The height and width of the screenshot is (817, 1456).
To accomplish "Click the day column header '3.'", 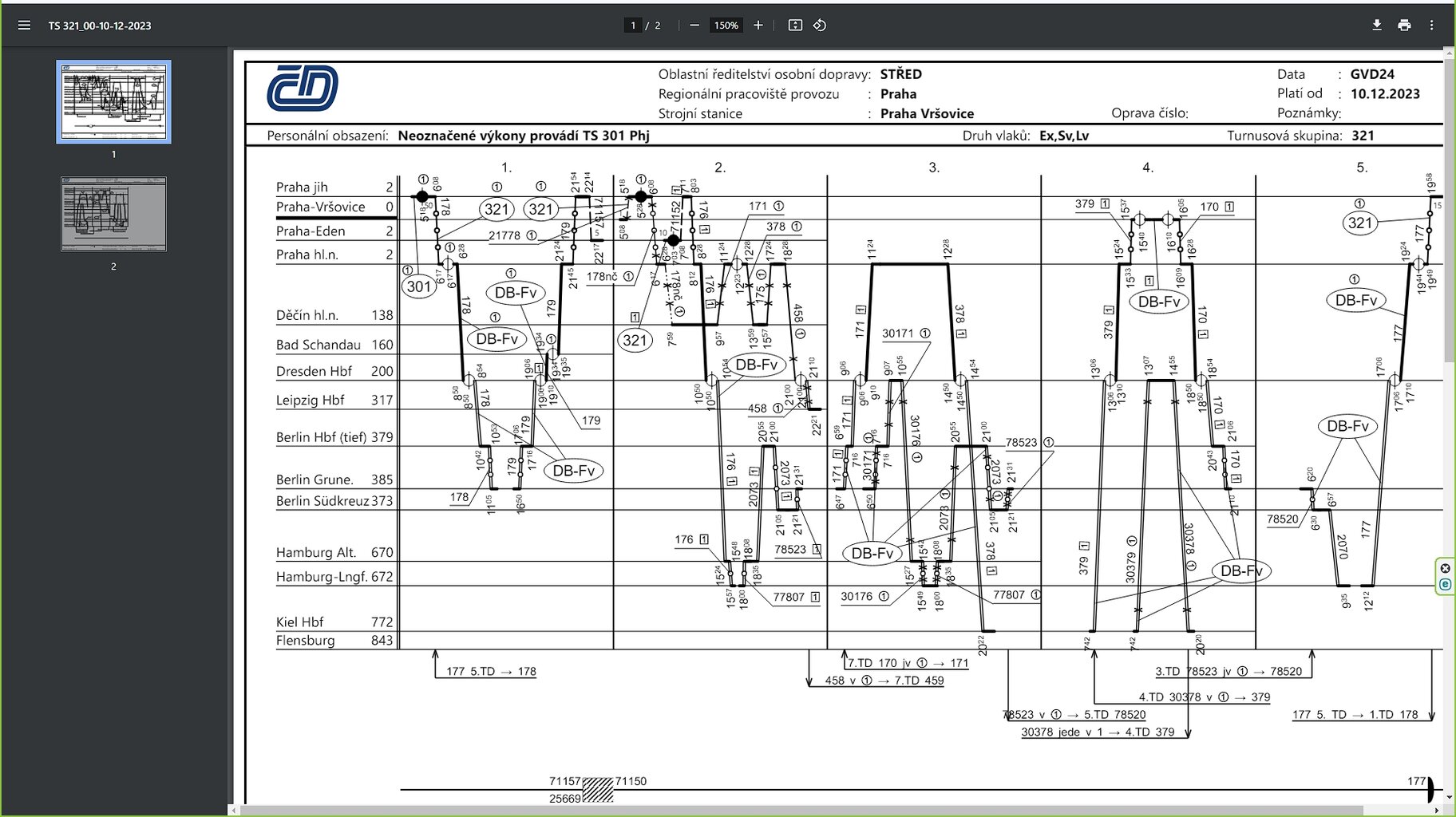I will 934,168.
